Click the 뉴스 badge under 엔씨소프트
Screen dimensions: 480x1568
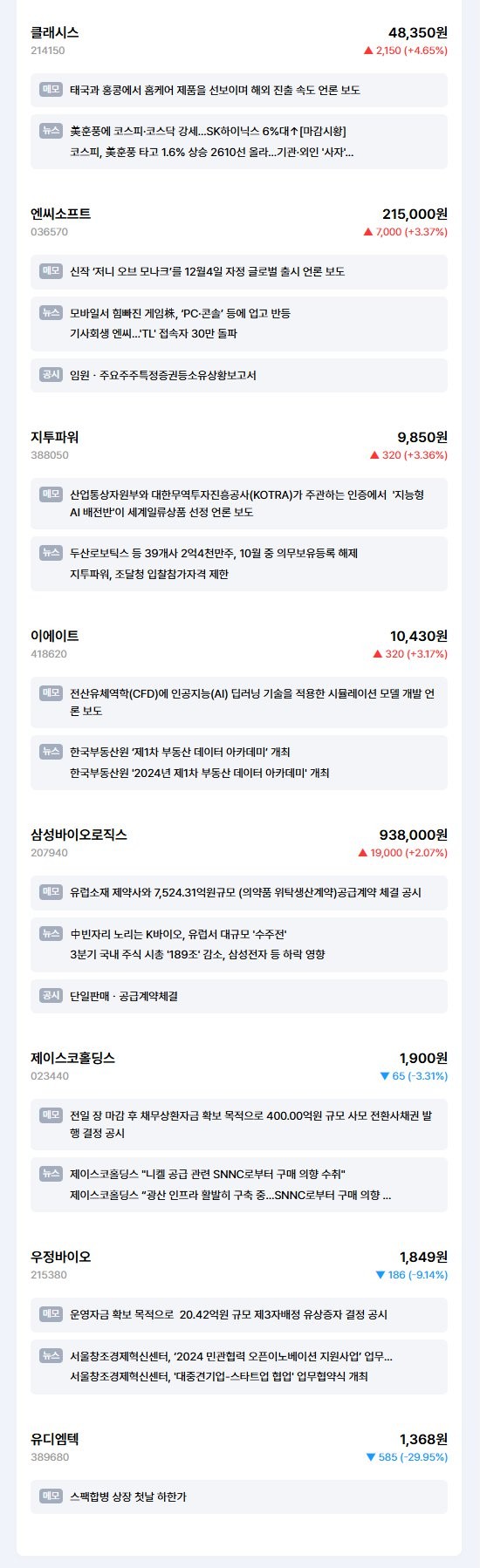click(x=51, y=312)
